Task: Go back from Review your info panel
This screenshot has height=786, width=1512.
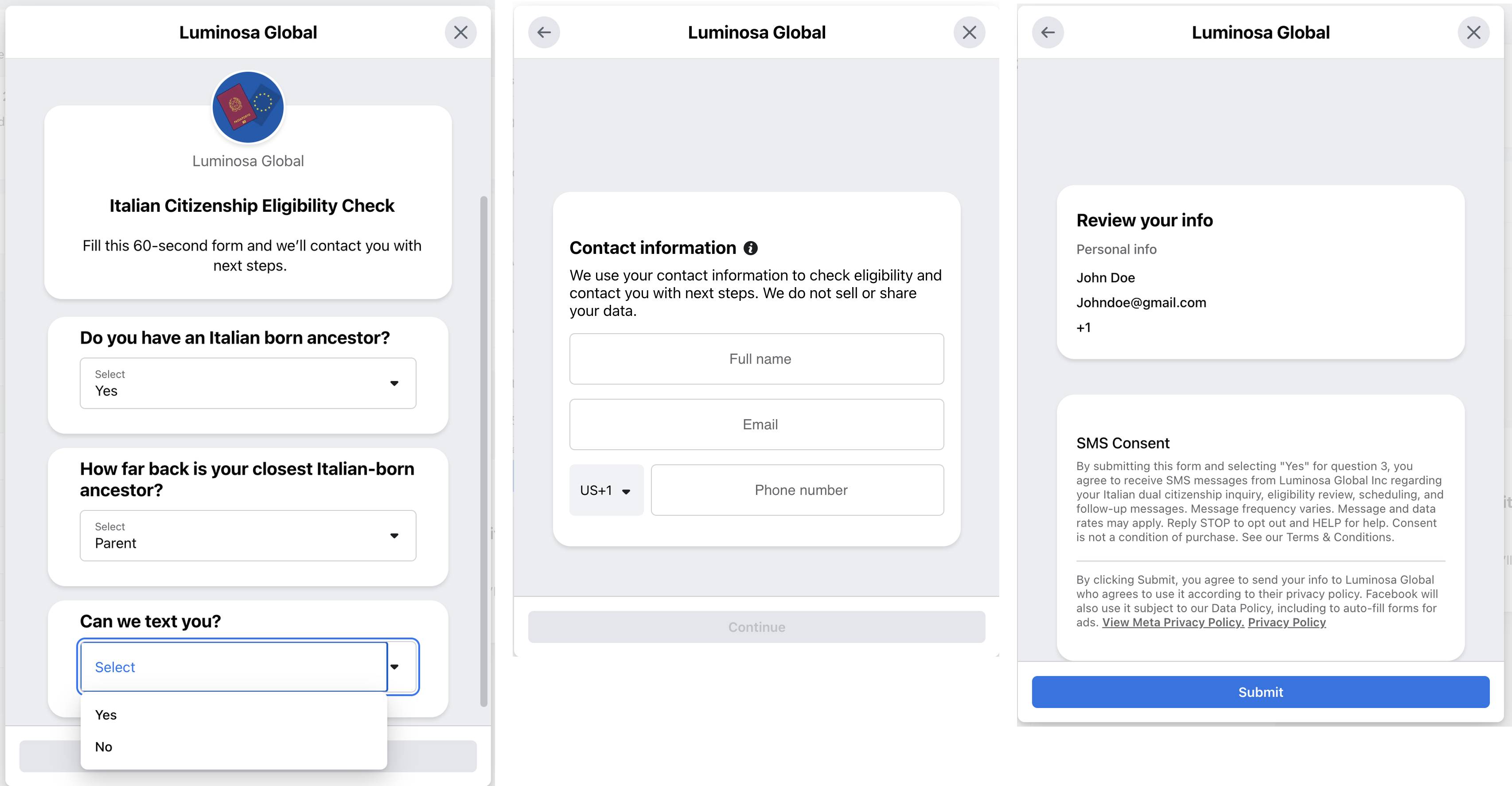Action: [x=1048, y=32]
